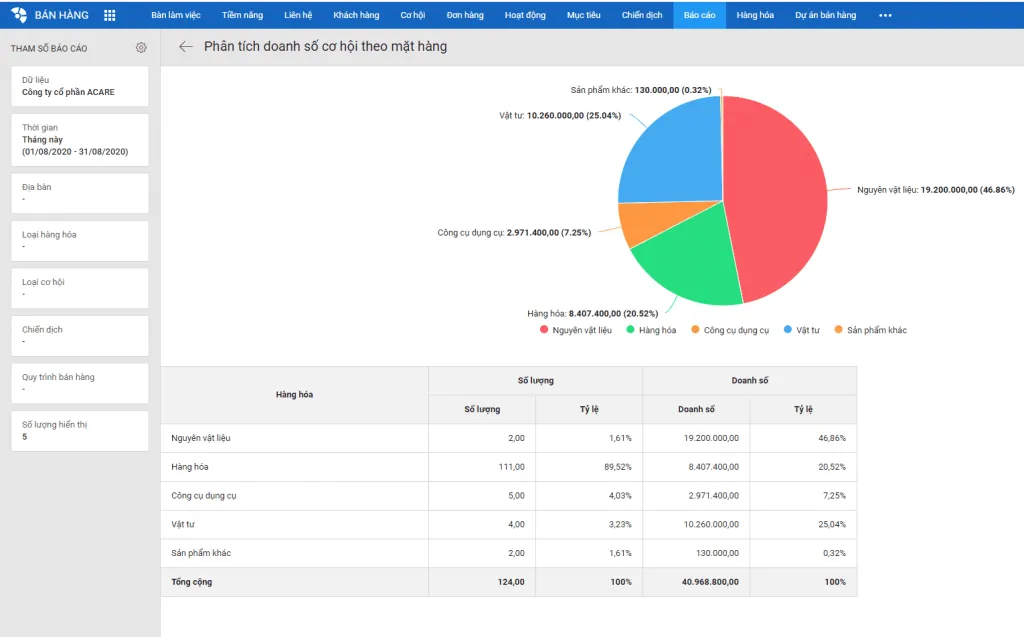Open the 'Quy trình bán hàng' filter
Image resolution: width=1024 pixels, height=637 pixels.
coord(79,381)
